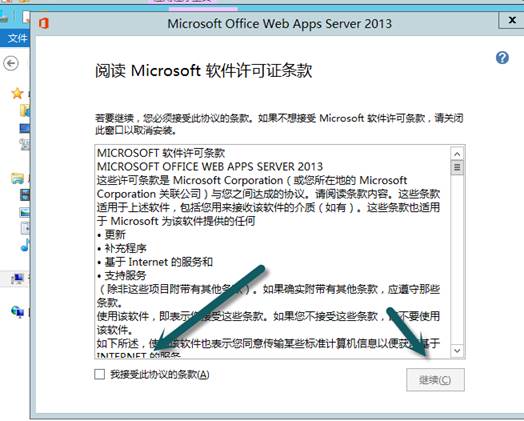Image resolution: width=524 pixels, height=421 pixels.
Task: Click the 继续(C) continue button
Action: (x=435, y=380)
